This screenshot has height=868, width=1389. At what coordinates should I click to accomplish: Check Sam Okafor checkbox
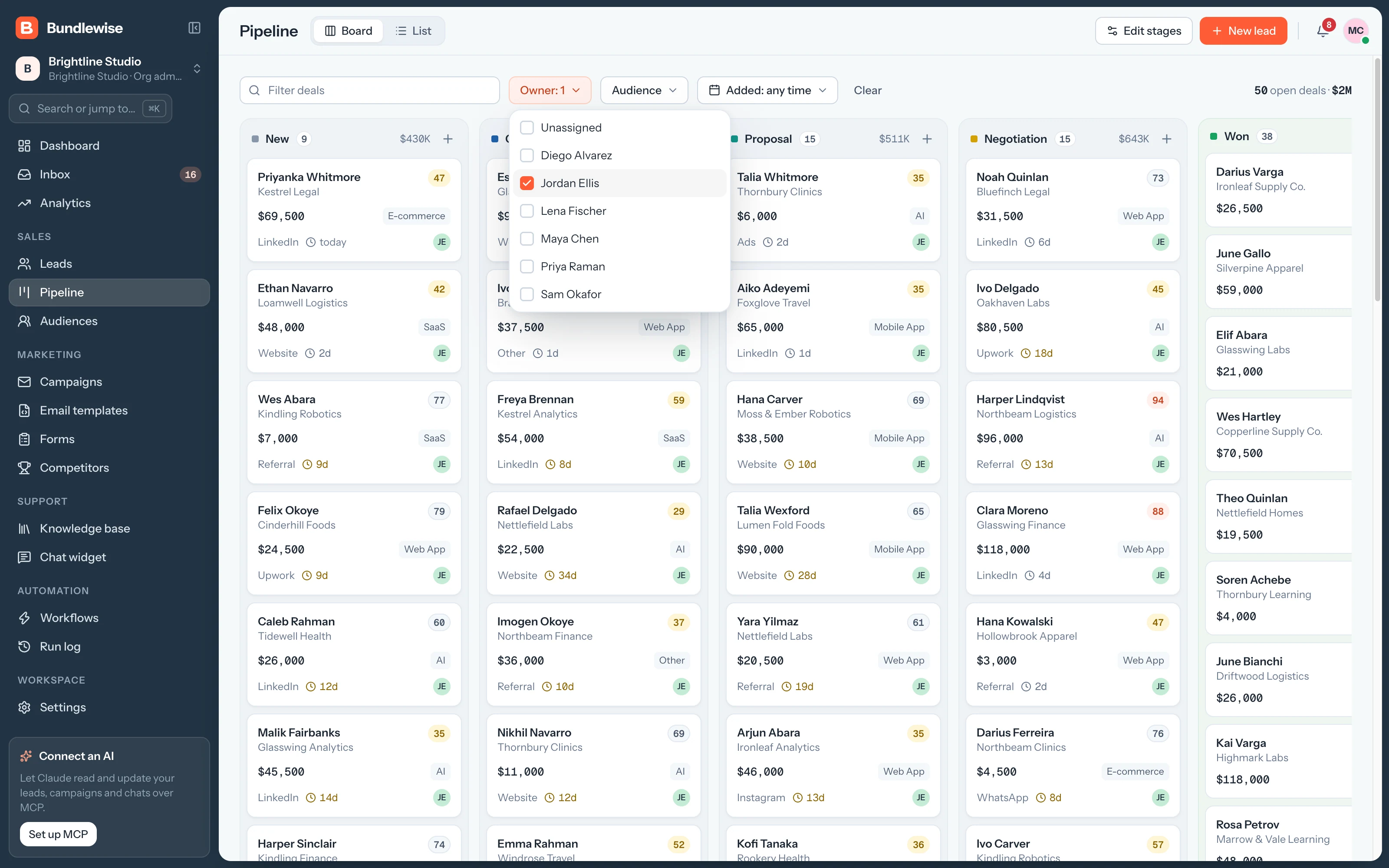[x=527, y=295]
